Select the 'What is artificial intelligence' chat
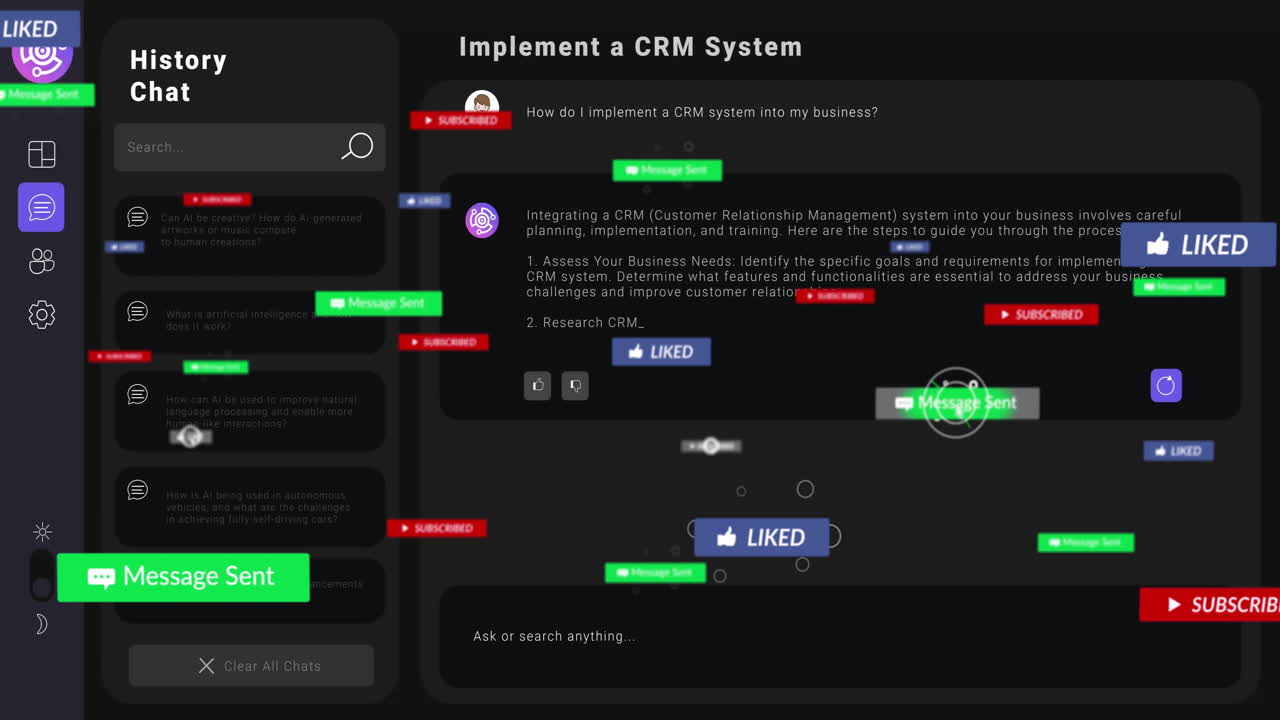Screen dimensions: 1280x720 tap(250, 320)
